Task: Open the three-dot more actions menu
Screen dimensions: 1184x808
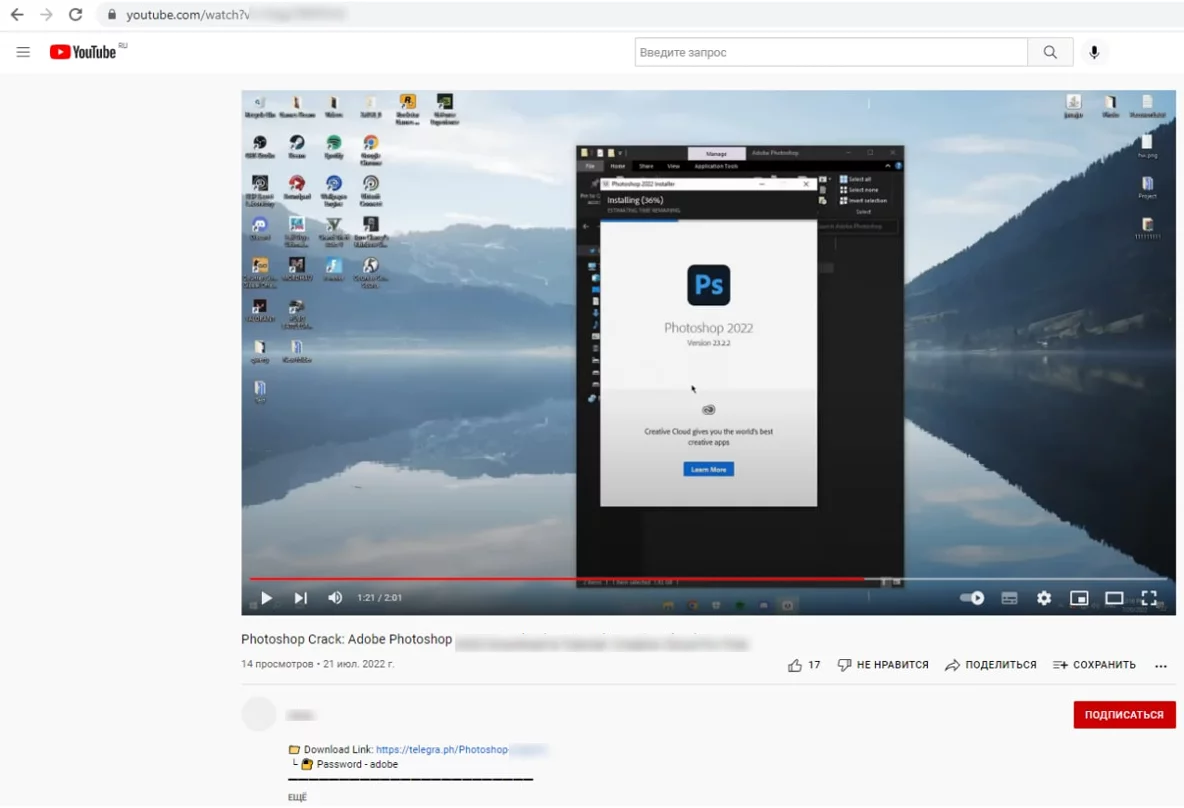Action: [x=1161, y=665]
